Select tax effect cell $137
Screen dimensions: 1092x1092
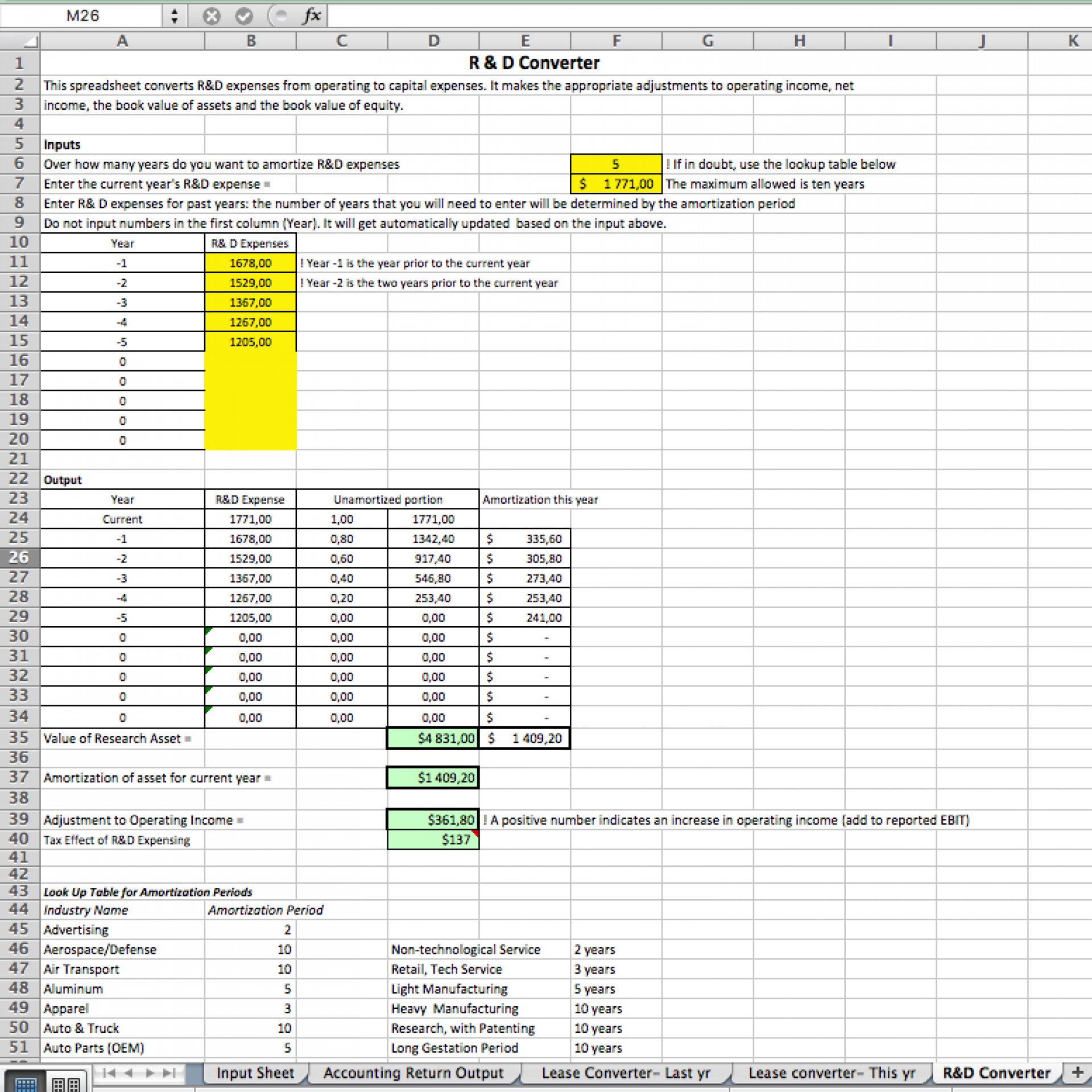[x=433, y=839]
